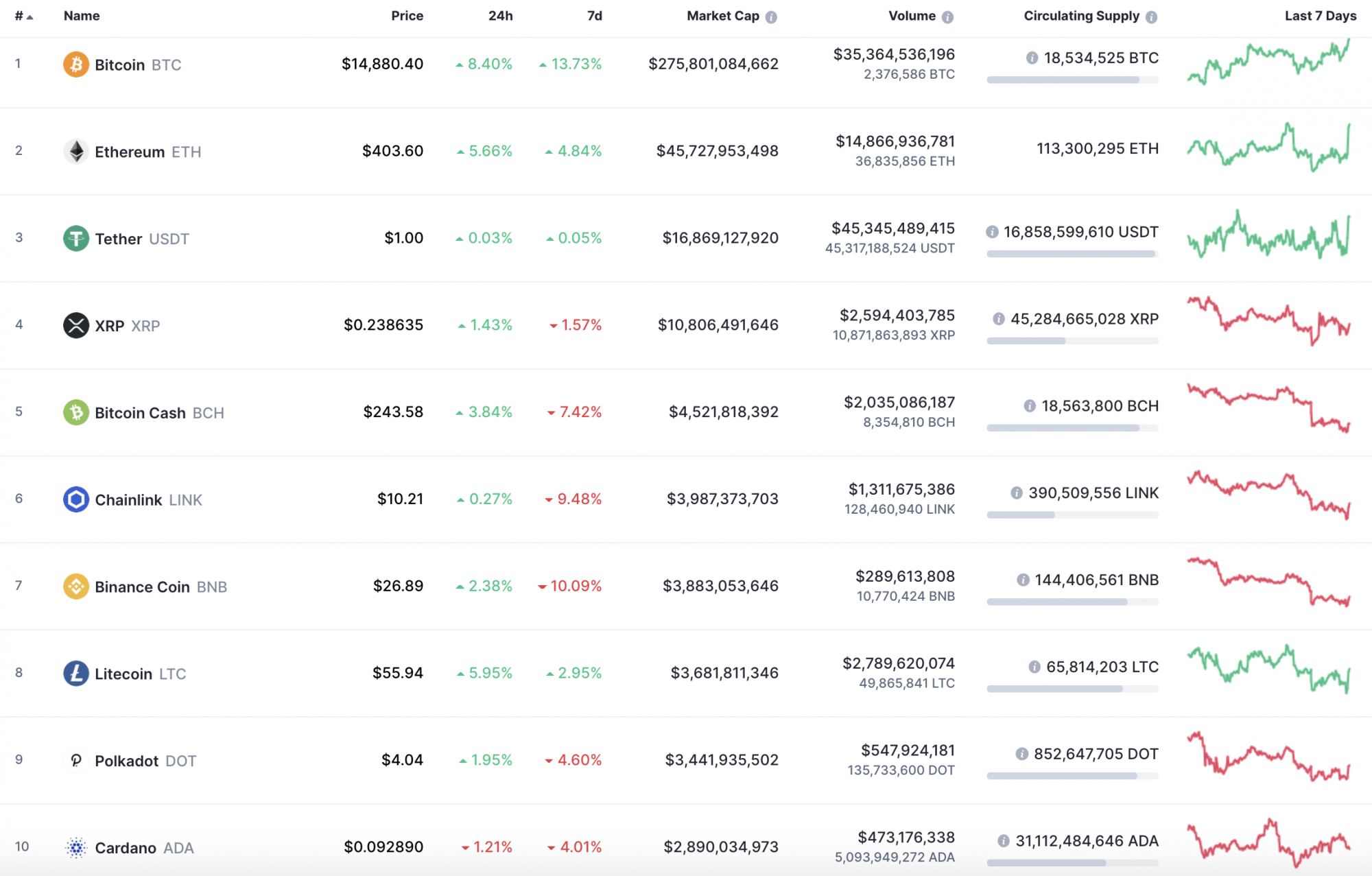Open Ethereum 7-day sparkline chart

pos(1268,147)
